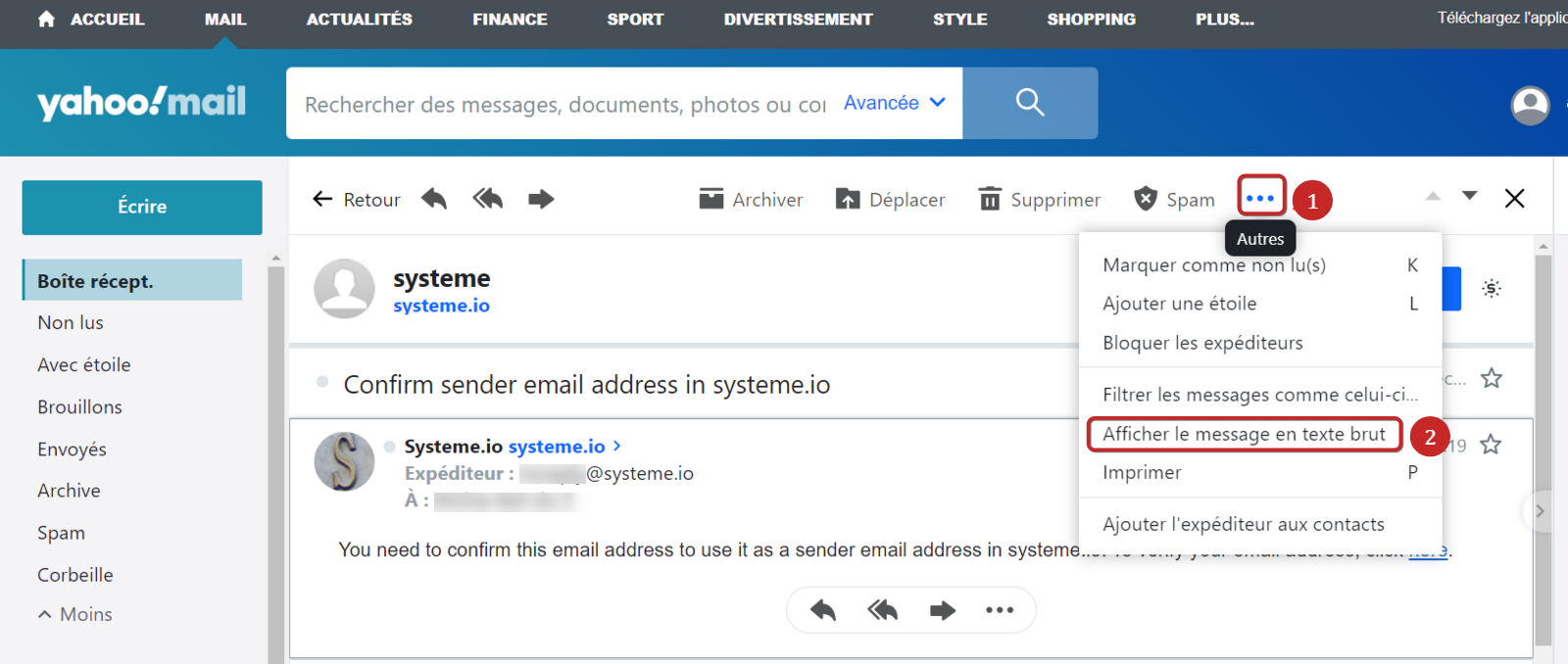Click the Retour back arrow

coord(322,200)
